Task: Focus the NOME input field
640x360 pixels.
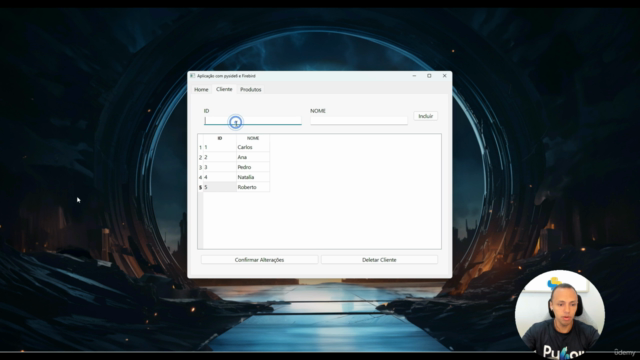Action: [359, 120]
